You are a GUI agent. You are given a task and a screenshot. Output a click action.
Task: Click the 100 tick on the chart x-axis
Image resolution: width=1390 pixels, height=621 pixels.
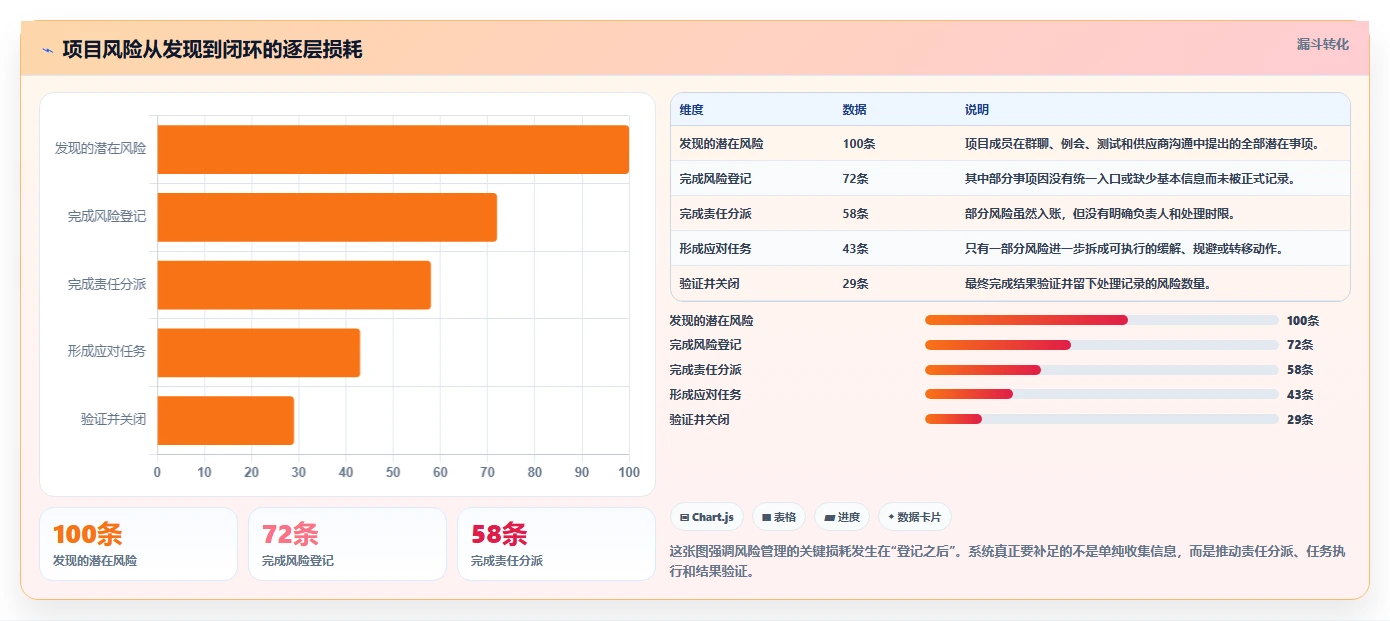pos(629,472)
